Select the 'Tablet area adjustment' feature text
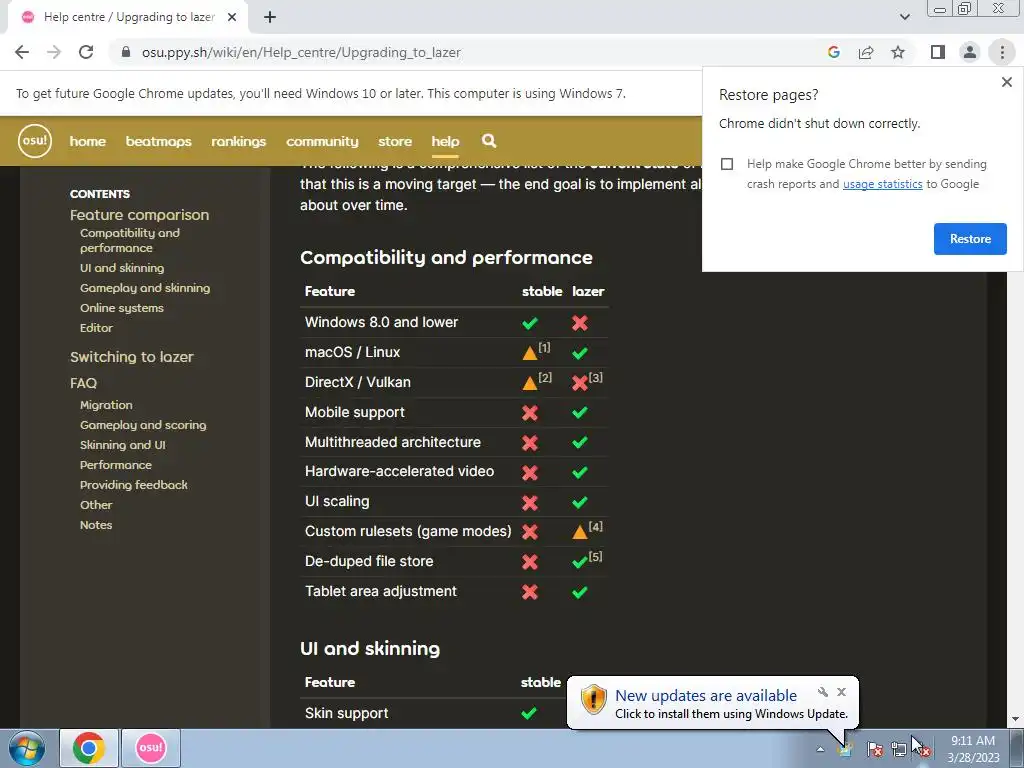The image size is (1024, 768). (x=381, y=592)
